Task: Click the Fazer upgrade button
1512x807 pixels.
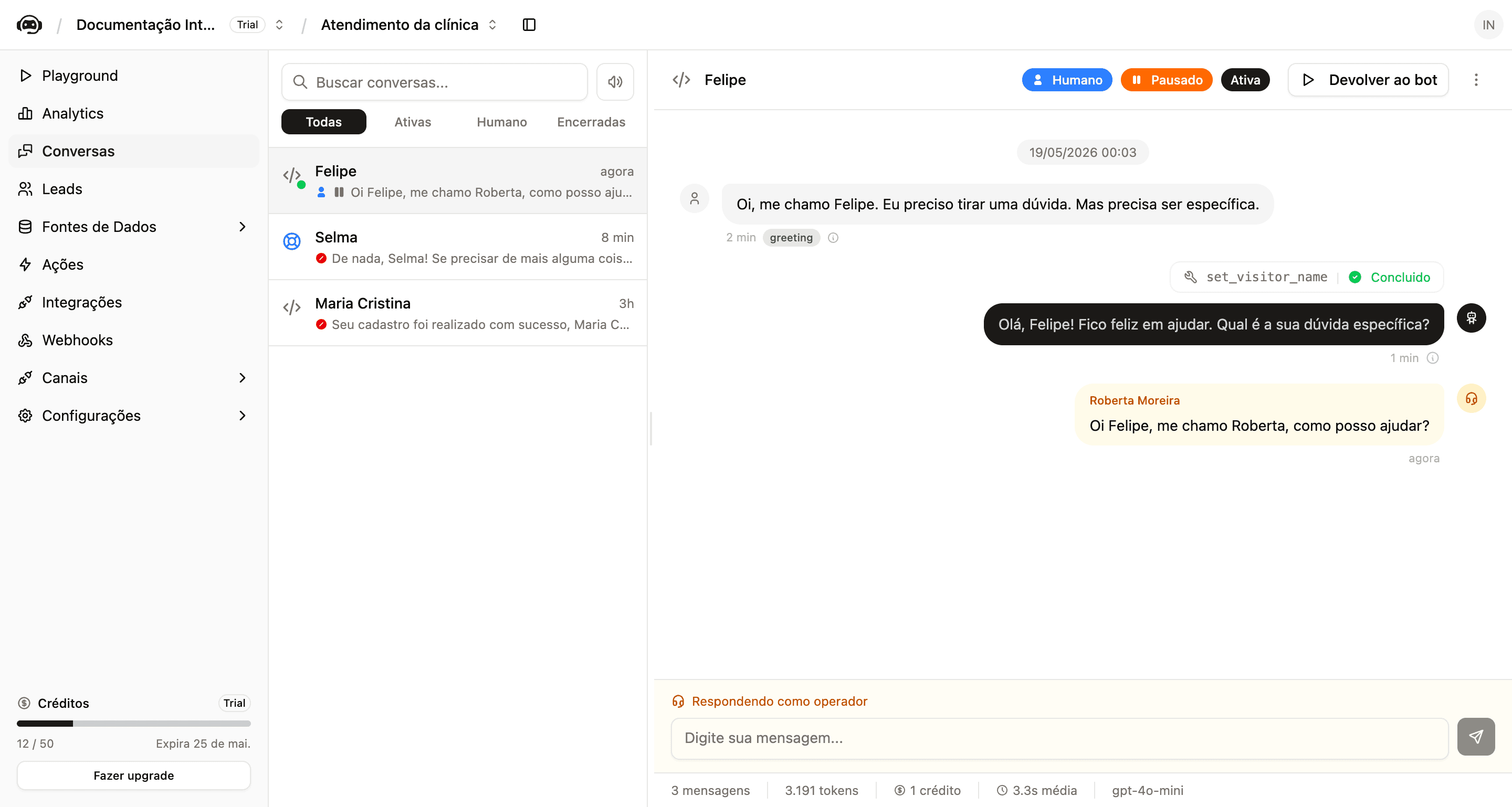Action: (134, 776)
